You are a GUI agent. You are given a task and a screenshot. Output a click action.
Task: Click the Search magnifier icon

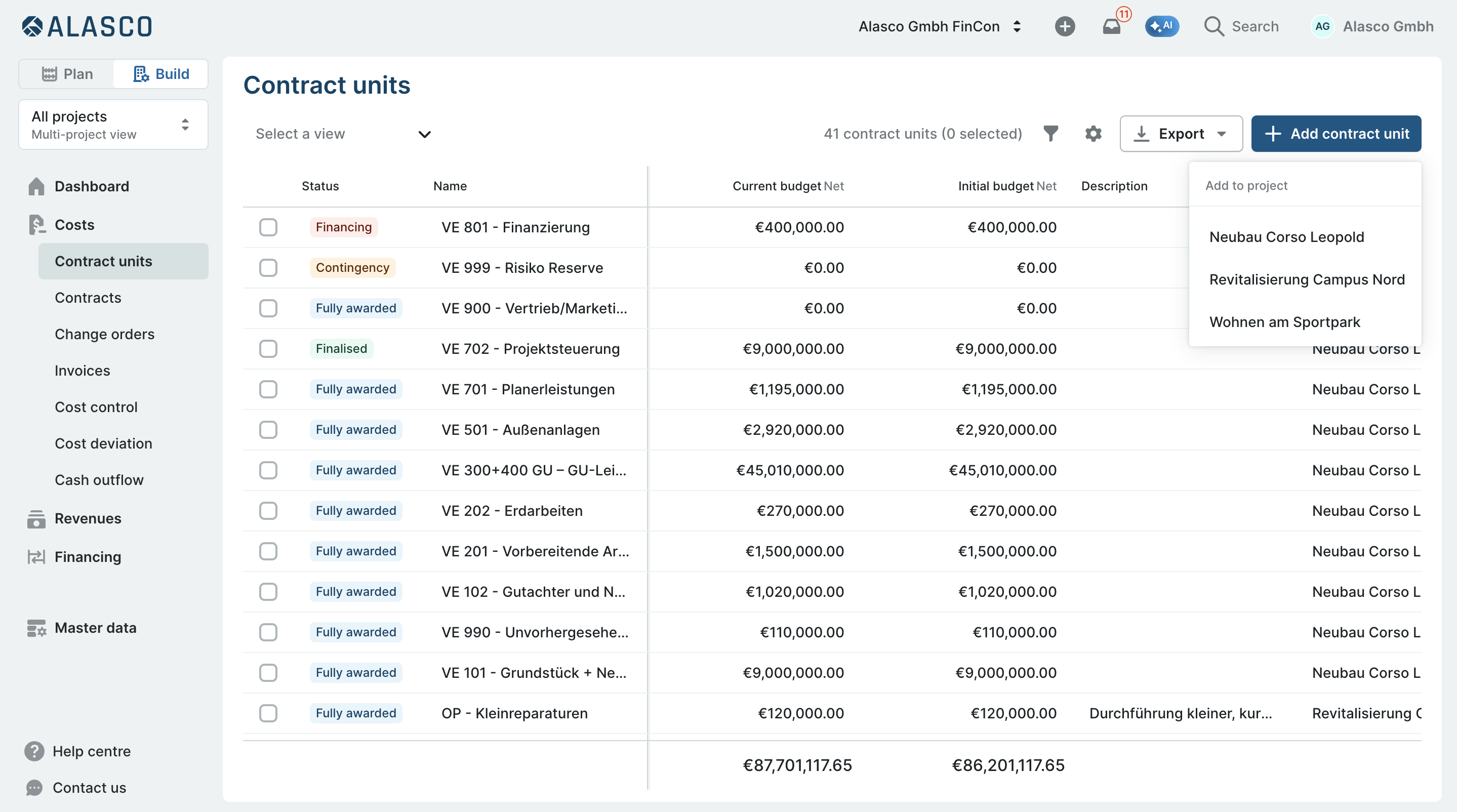coord(1214,26)
